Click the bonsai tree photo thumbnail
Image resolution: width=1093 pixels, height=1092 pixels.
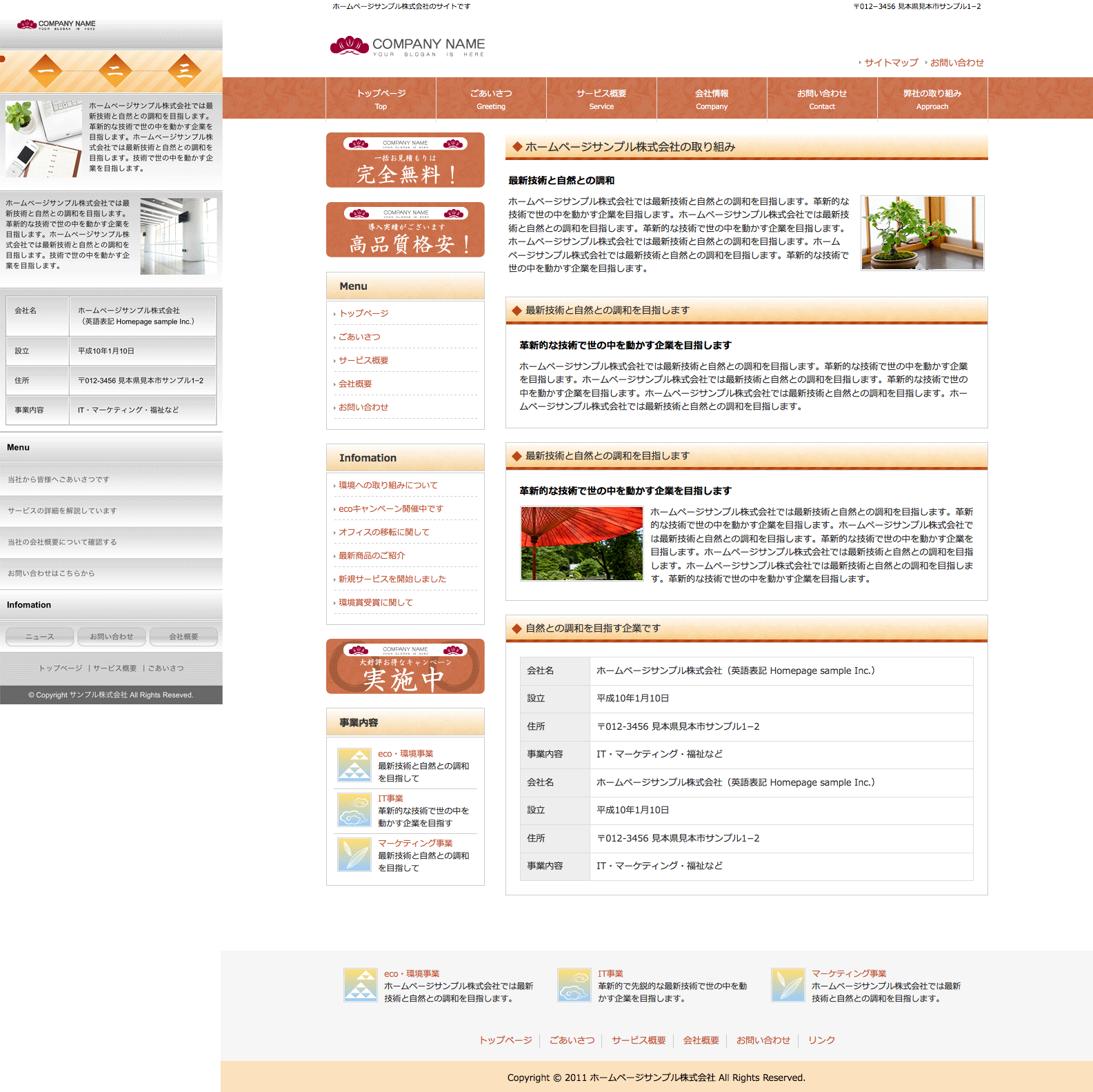pyautogui.click(x=922, y=233)
